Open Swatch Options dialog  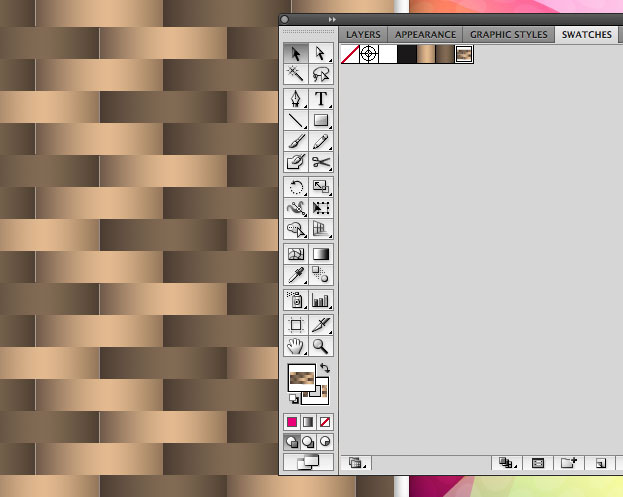(538, 463)
